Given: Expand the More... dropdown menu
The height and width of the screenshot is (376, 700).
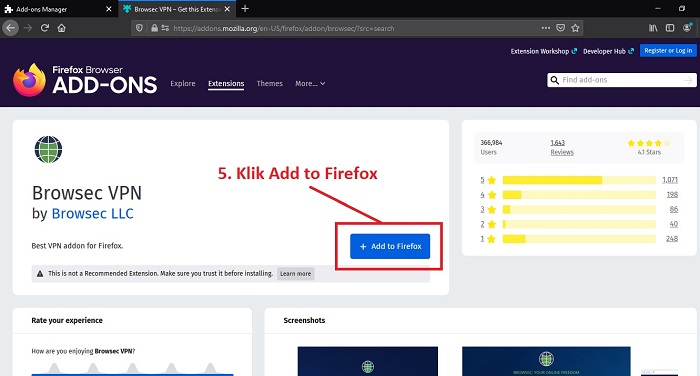Looking at the screenshot, I should 310,84.
